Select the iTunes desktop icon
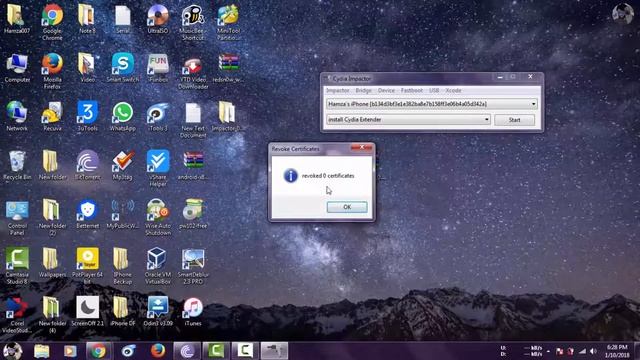The width and height of the screenshot is (640, 360). pos(193,311)
